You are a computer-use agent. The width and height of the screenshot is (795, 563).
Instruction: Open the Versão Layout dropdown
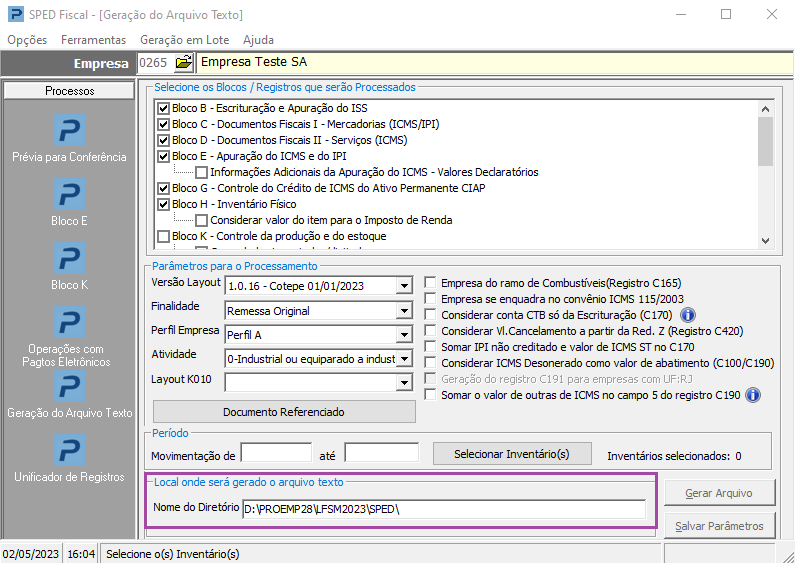[x=404, y=286]
